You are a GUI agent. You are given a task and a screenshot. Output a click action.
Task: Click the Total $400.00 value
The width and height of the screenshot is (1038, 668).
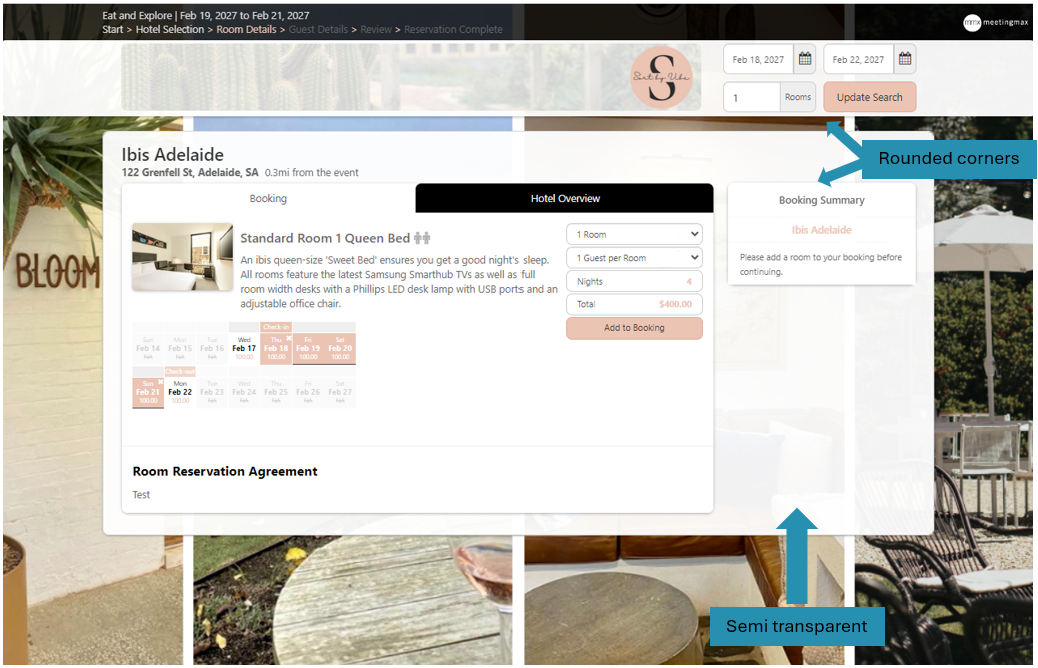point(675,304)
